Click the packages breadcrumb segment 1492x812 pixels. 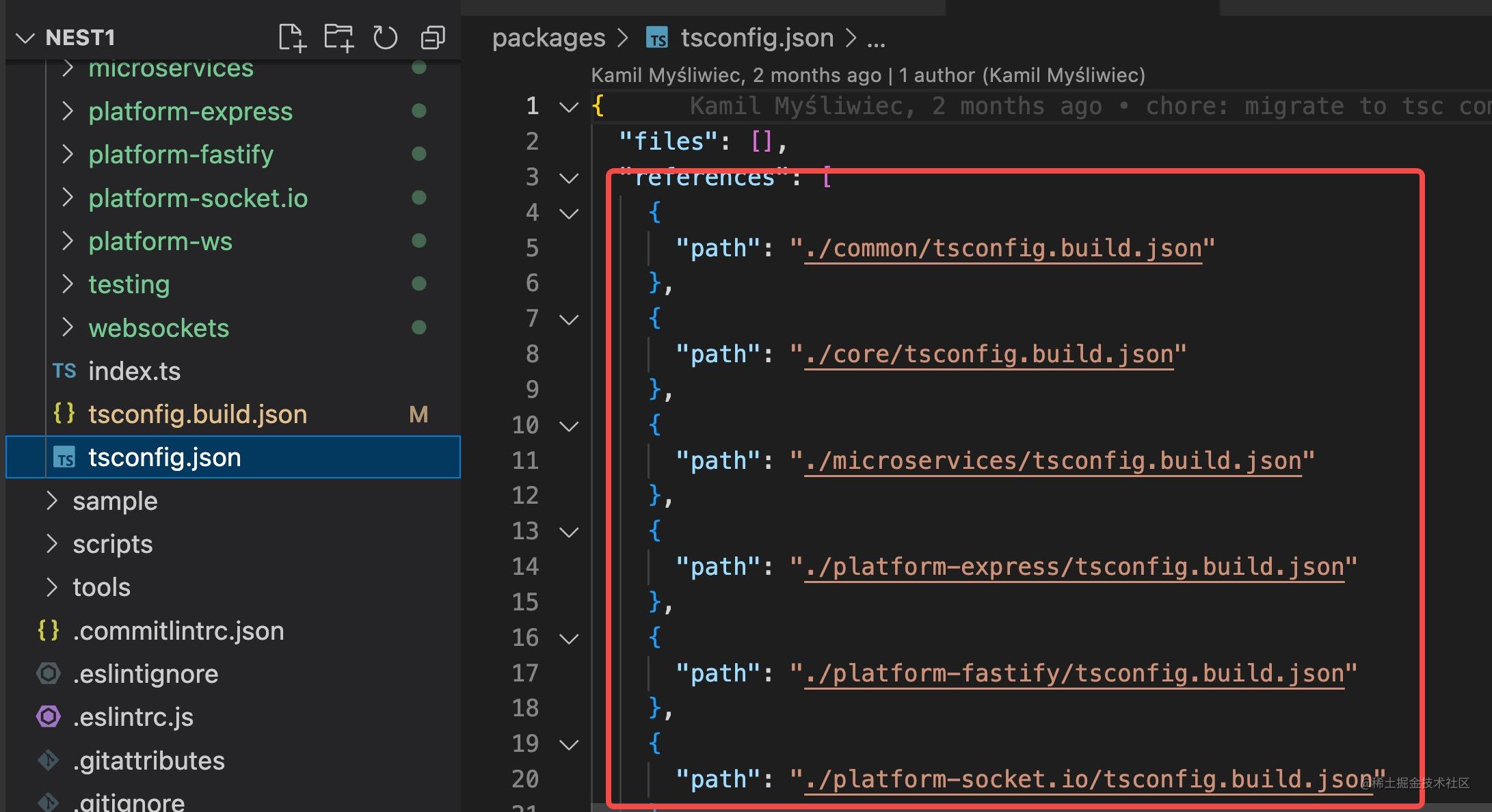point(548,38)
